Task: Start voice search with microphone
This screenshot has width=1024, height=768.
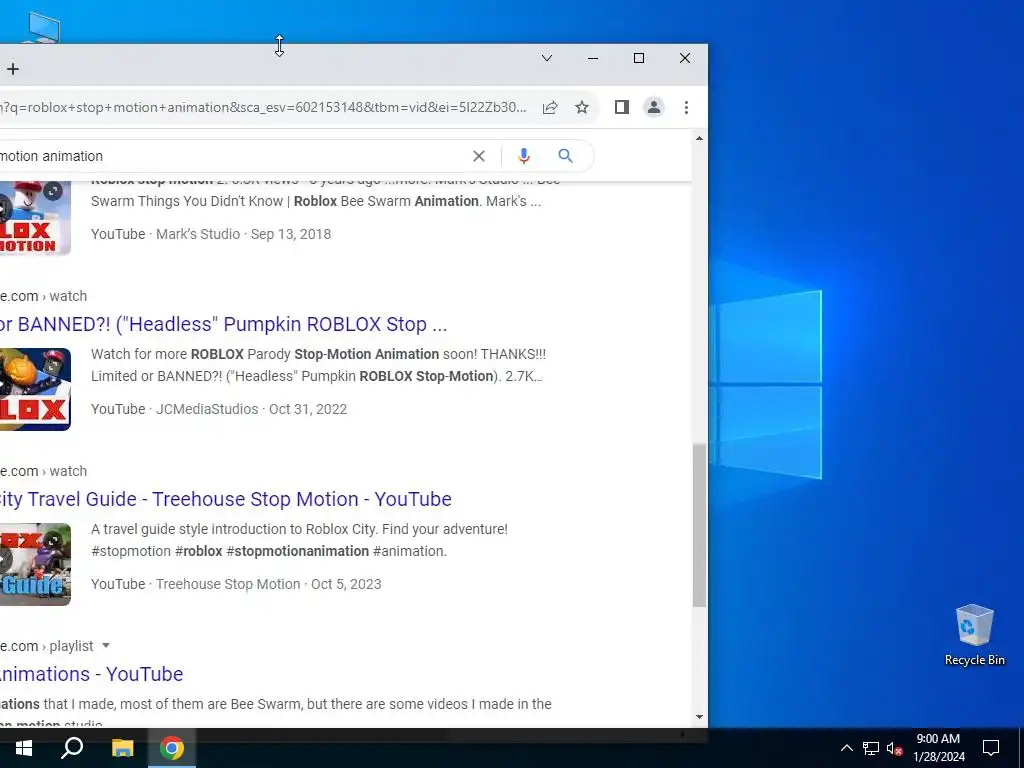Action: (524, 156)
